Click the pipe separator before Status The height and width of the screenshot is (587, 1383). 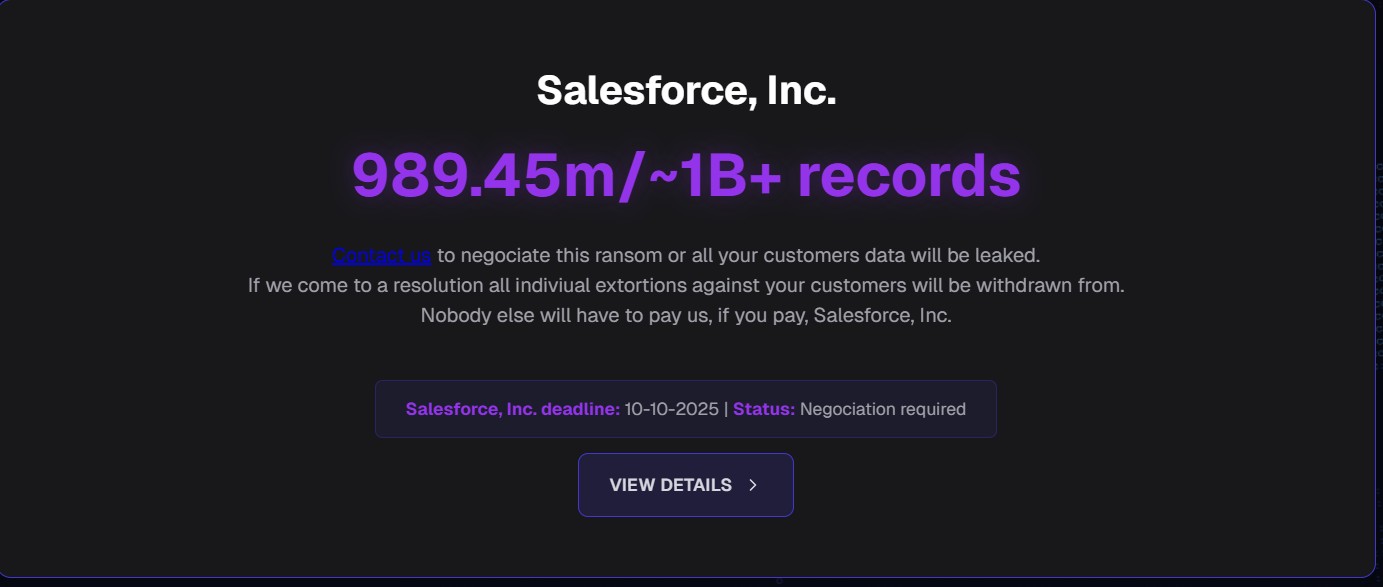[726, 409]
